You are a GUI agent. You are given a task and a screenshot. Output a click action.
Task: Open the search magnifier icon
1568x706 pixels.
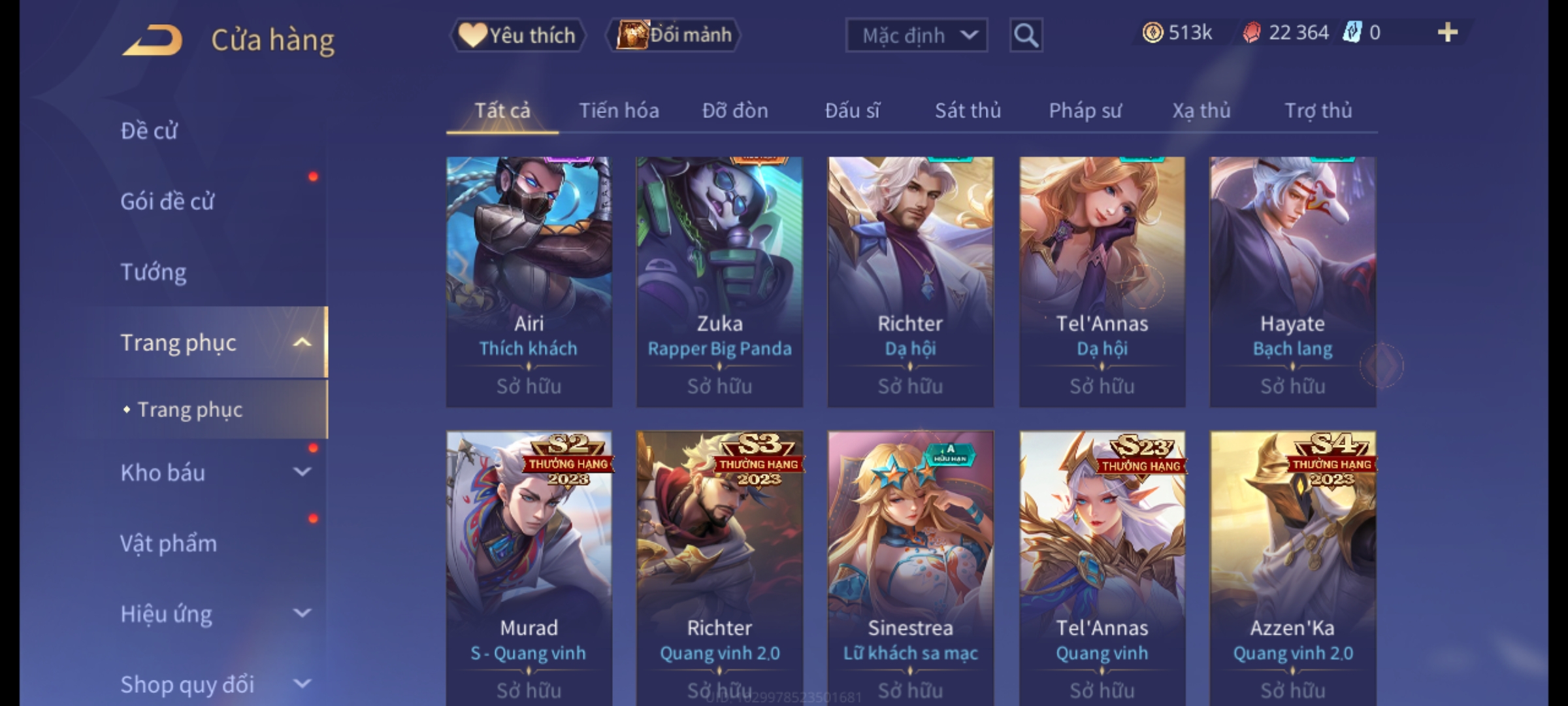[x=1026, y=35]
